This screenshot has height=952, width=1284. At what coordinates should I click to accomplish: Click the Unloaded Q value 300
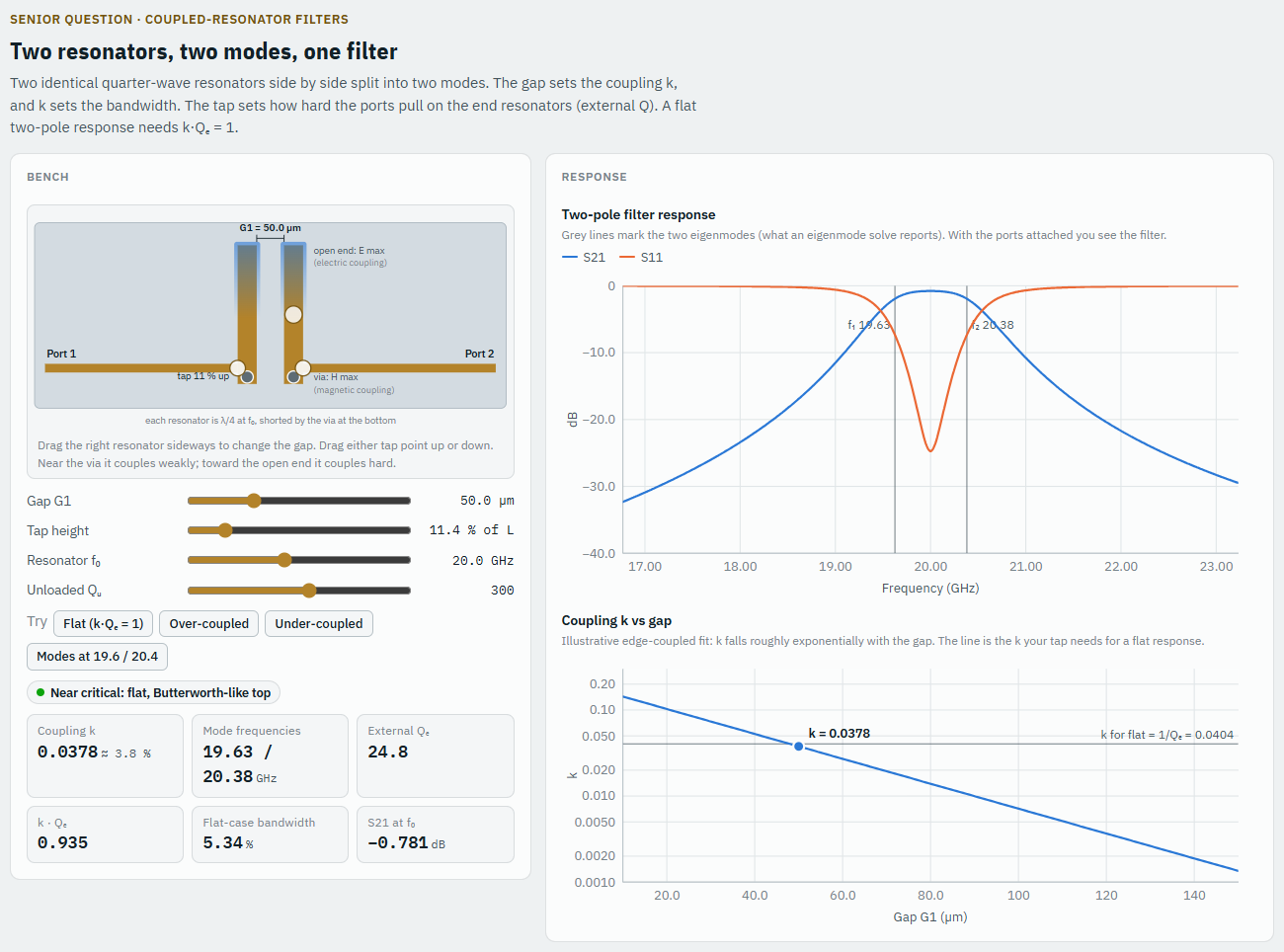[x=503, y=591]
